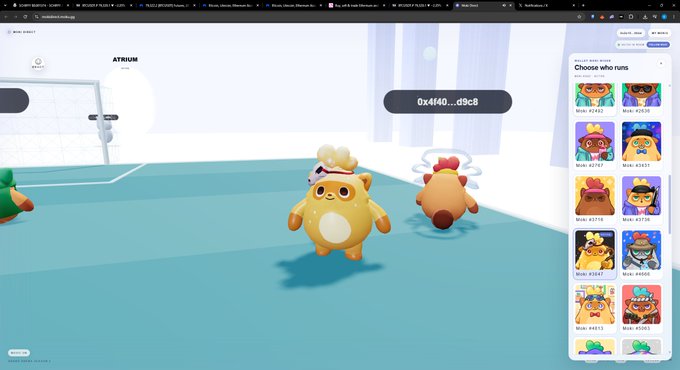Screen dimensions: 680x370
Task: Click the Moki picker panel scrollbar
Action: pyautogui.click(x=670, y=204)
